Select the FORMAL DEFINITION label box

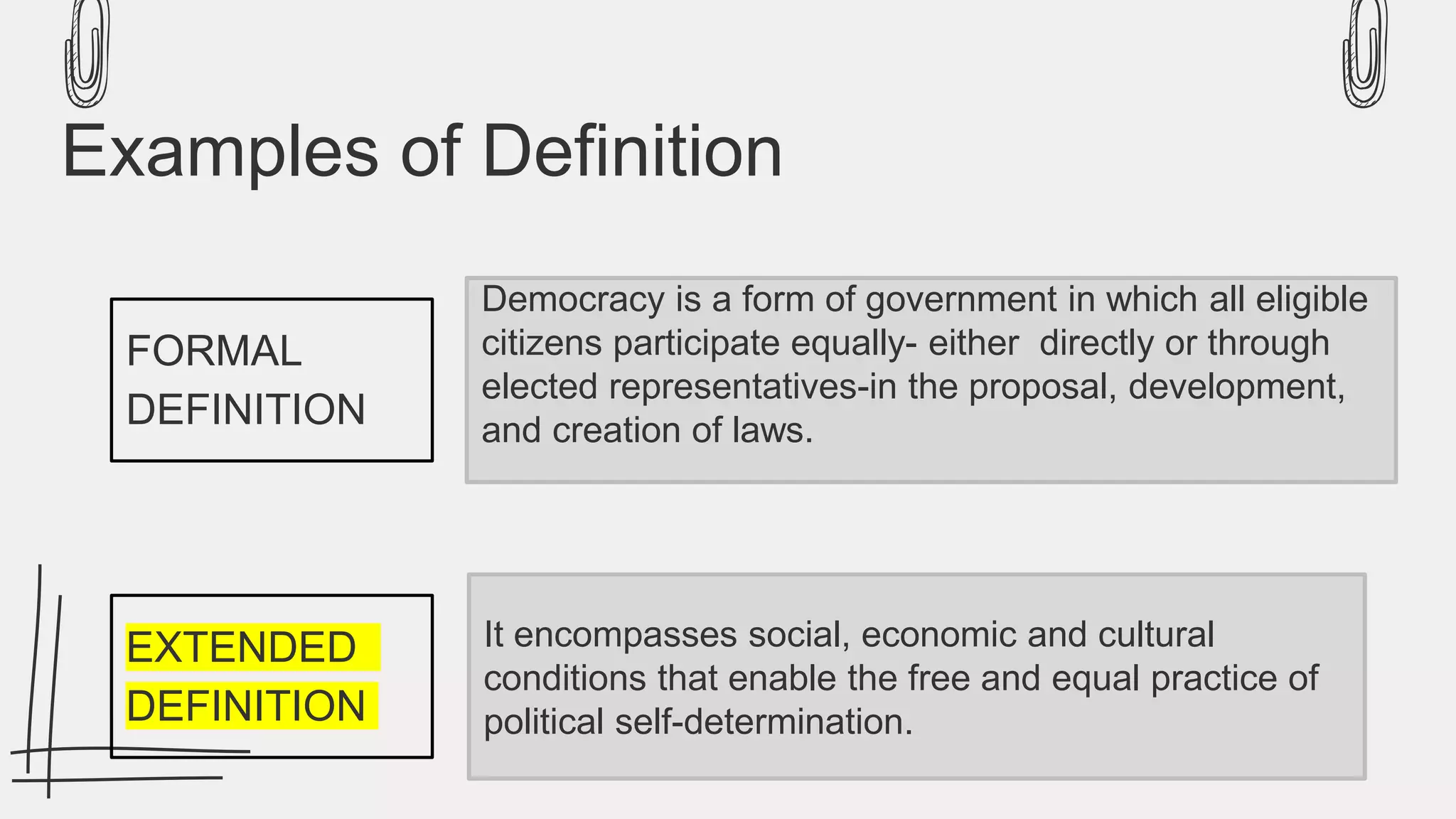point(272,380)
